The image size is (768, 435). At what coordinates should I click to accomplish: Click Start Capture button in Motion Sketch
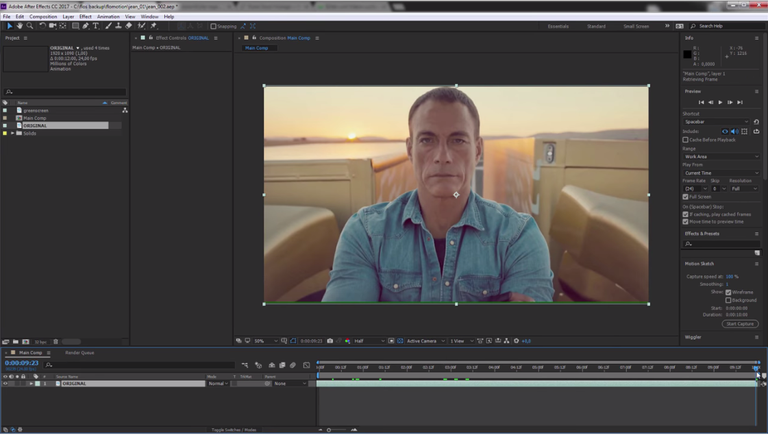point(740,324)
